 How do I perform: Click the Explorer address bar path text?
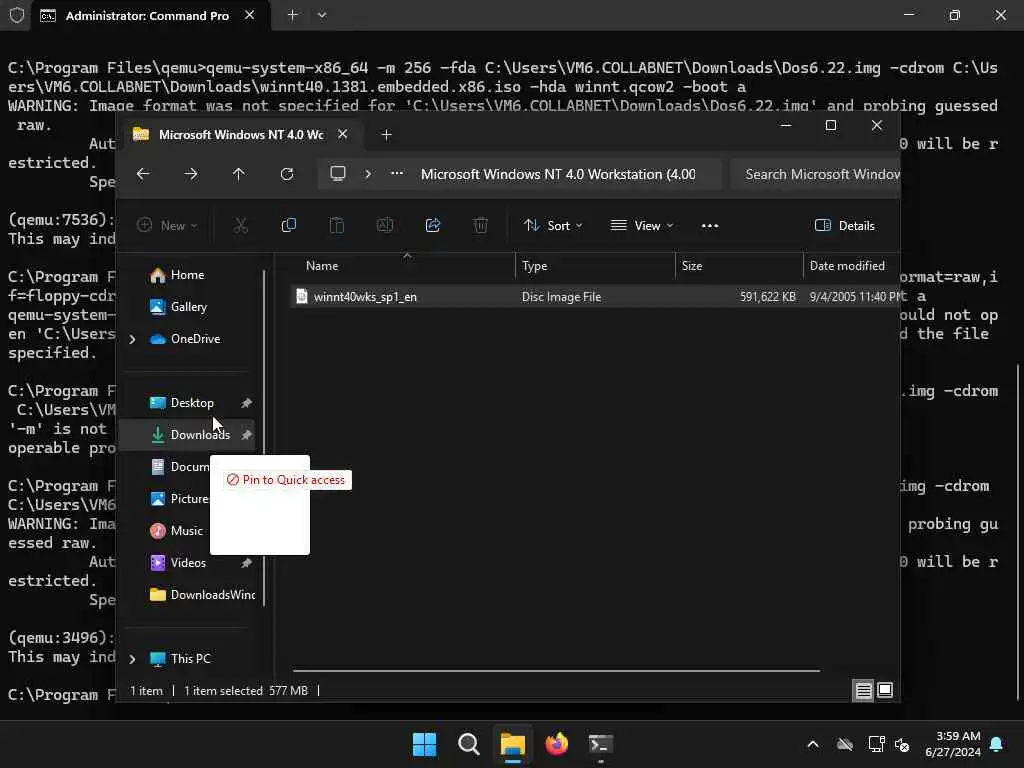[558, 174]
